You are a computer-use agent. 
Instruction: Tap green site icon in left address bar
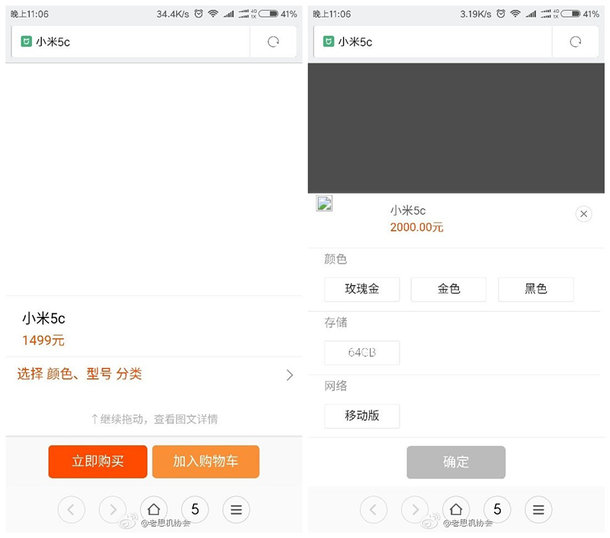click(26, 41)
